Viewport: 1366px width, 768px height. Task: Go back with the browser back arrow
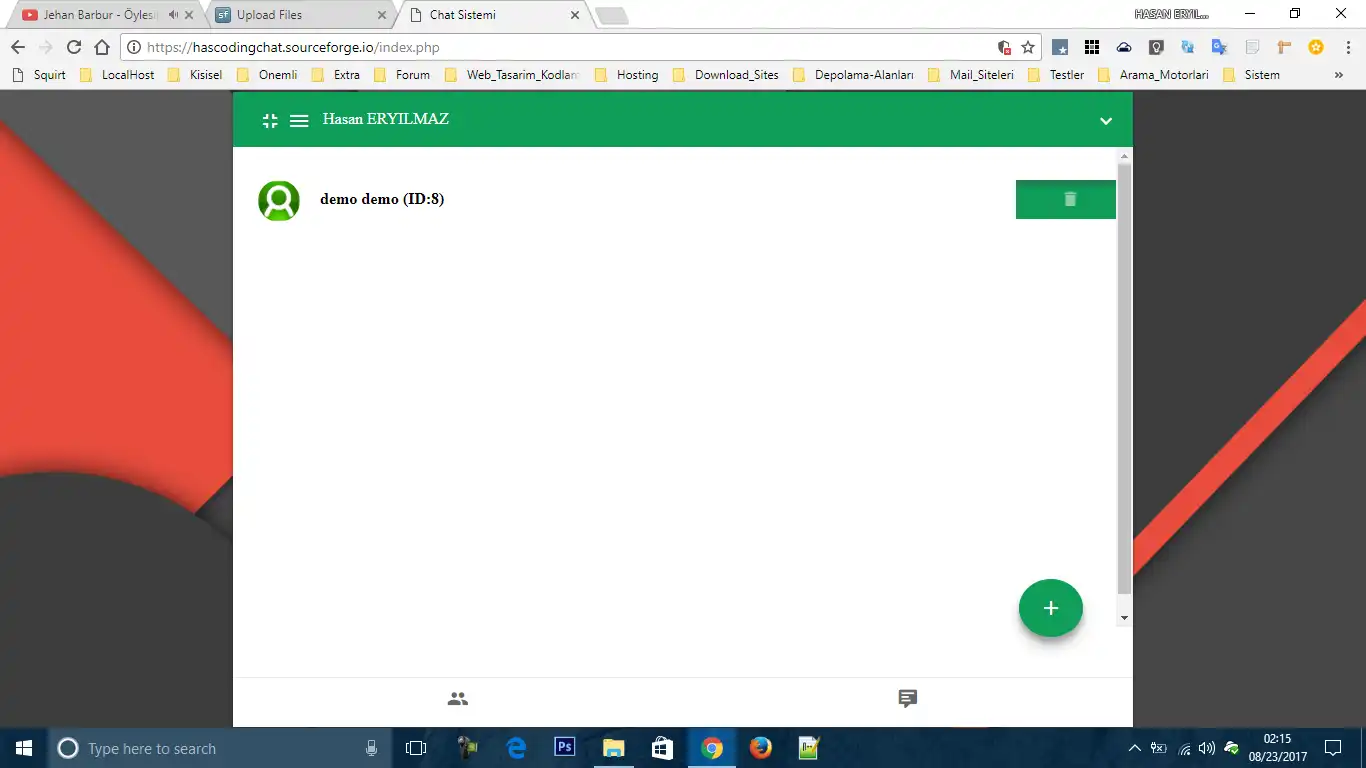18,47
